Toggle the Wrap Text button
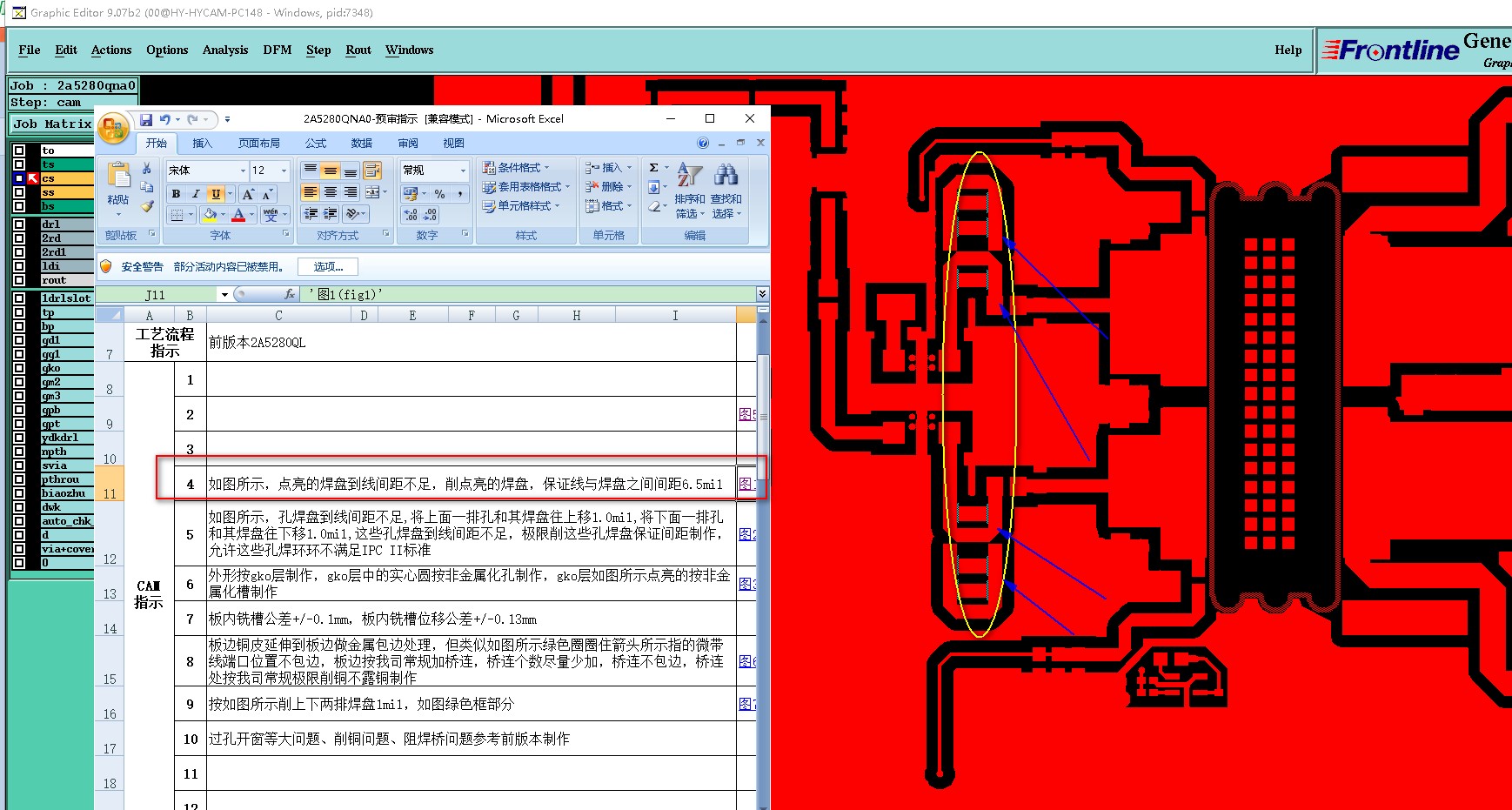 point(372,170)
